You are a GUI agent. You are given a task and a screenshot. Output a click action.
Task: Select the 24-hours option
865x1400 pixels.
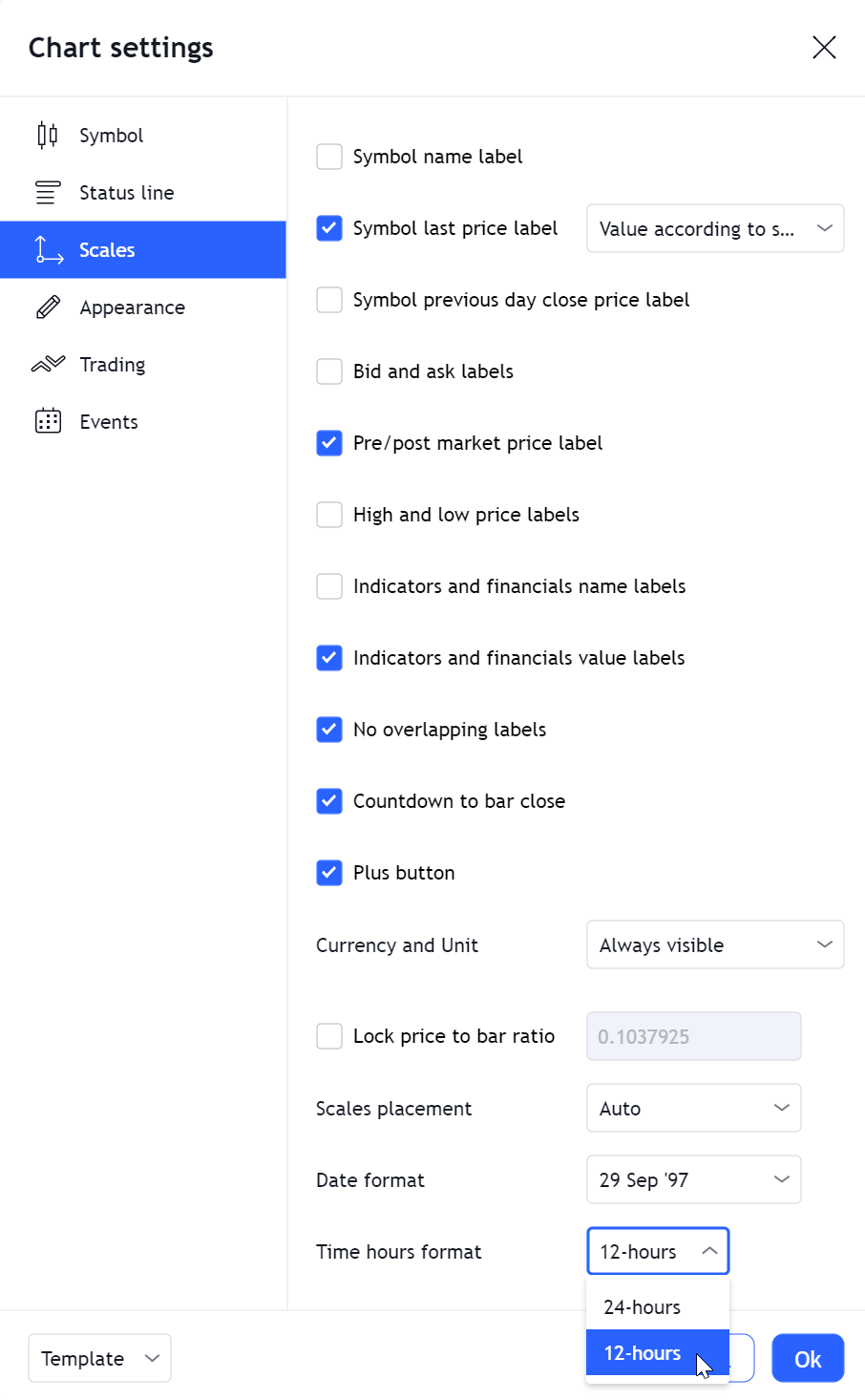click(x=658, y=1307)
